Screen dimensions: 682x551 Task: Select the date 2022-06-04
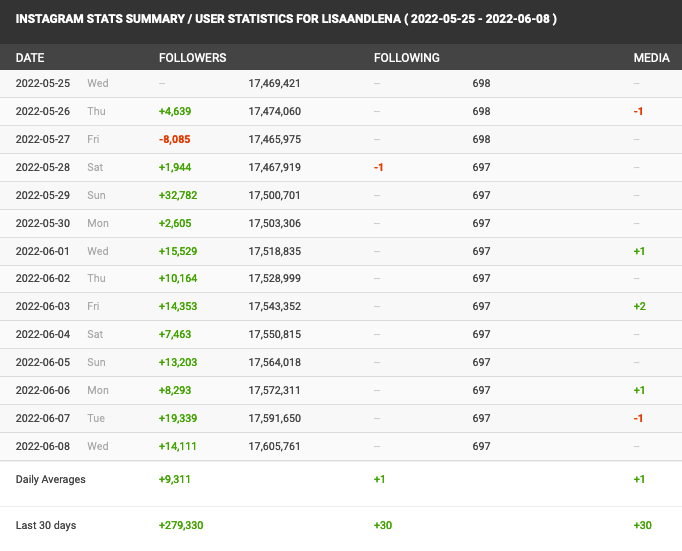[43, 334]
